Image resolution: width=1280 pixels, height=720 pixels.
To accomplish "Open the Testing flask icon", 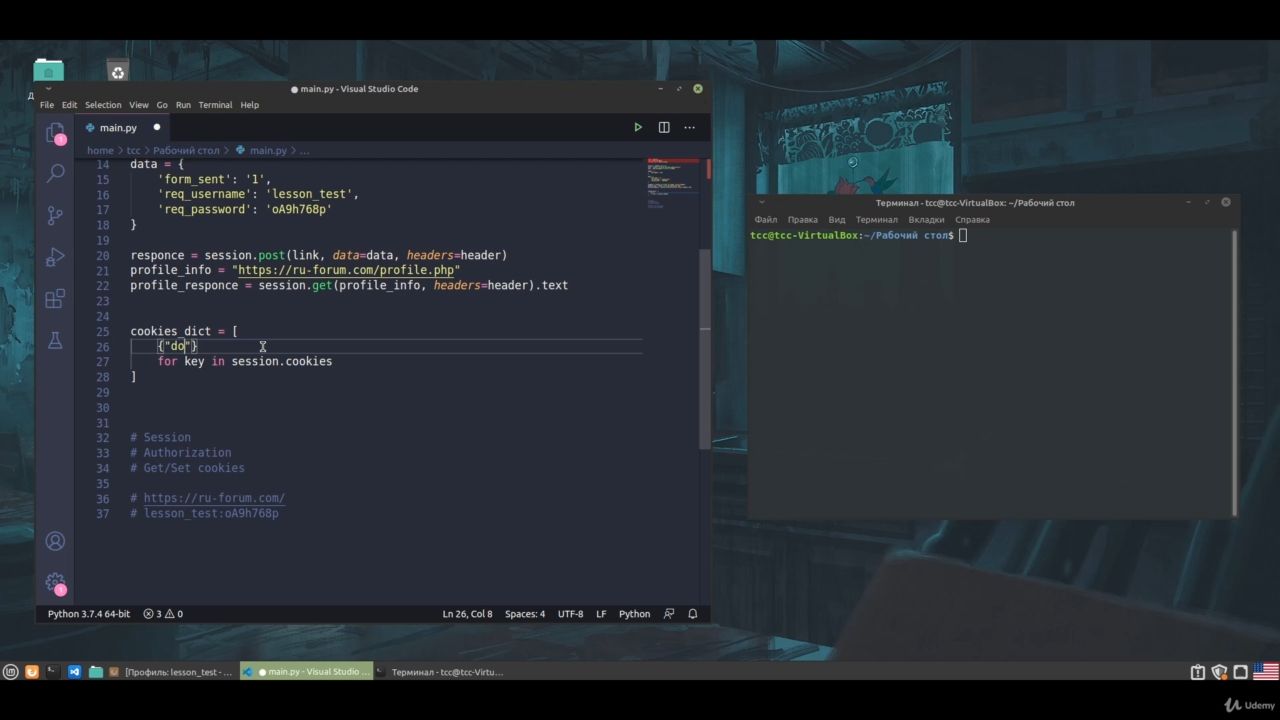I will 55,341.
